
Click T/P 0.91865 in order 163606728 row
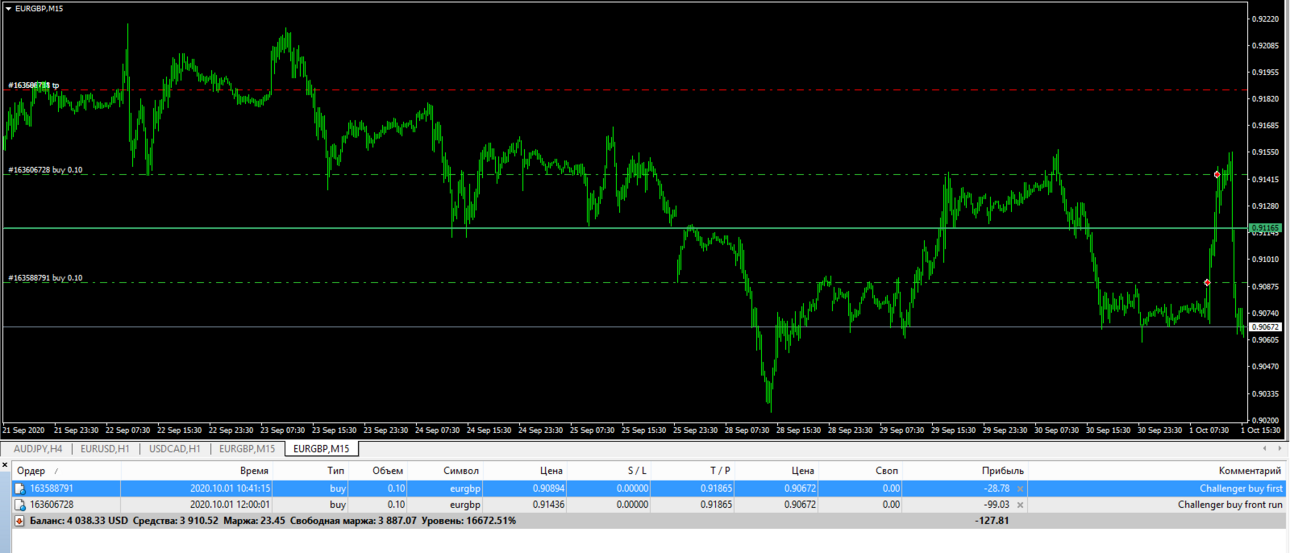coord(715,505)
